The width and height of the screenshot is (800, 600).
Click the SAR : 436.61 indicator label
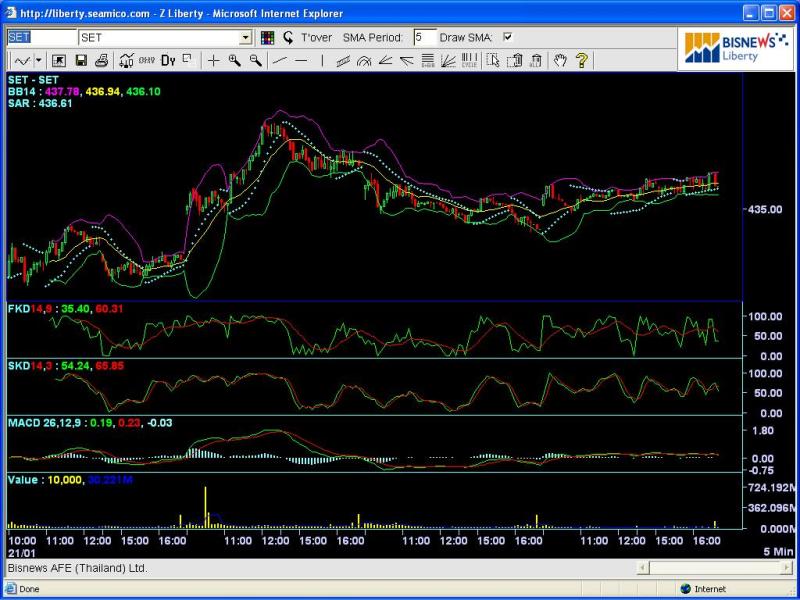coord(40,103)
